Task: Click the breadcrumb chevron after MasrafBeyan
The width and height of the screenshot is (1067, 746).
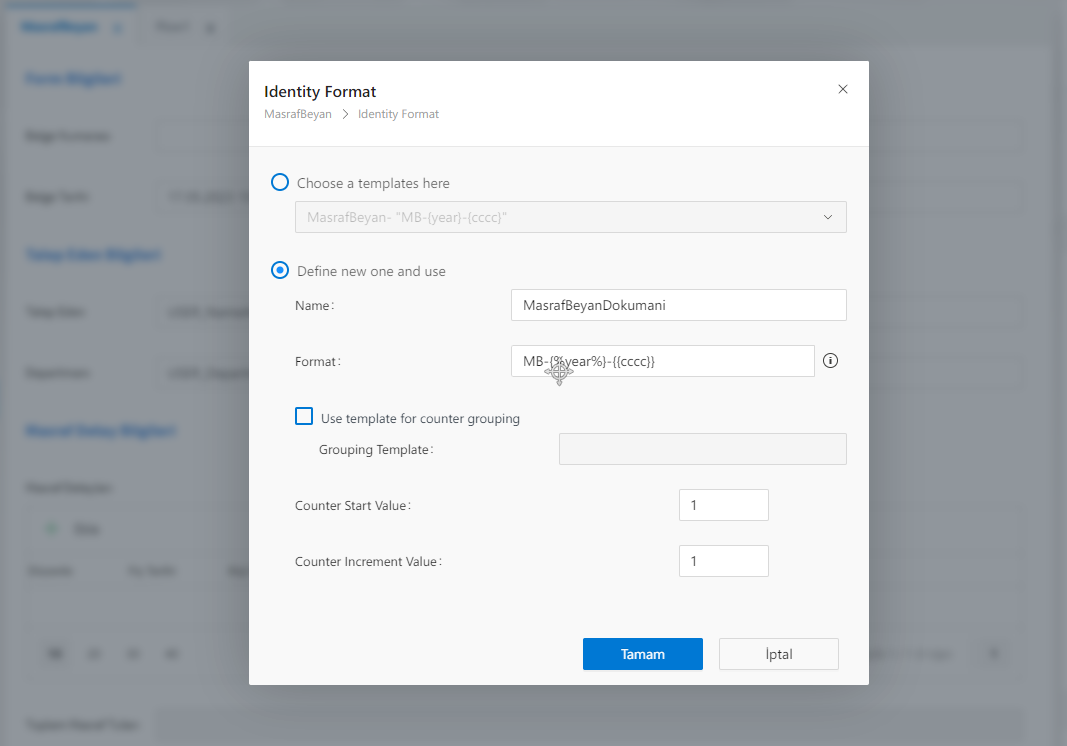Action: [x=345, y=115]
